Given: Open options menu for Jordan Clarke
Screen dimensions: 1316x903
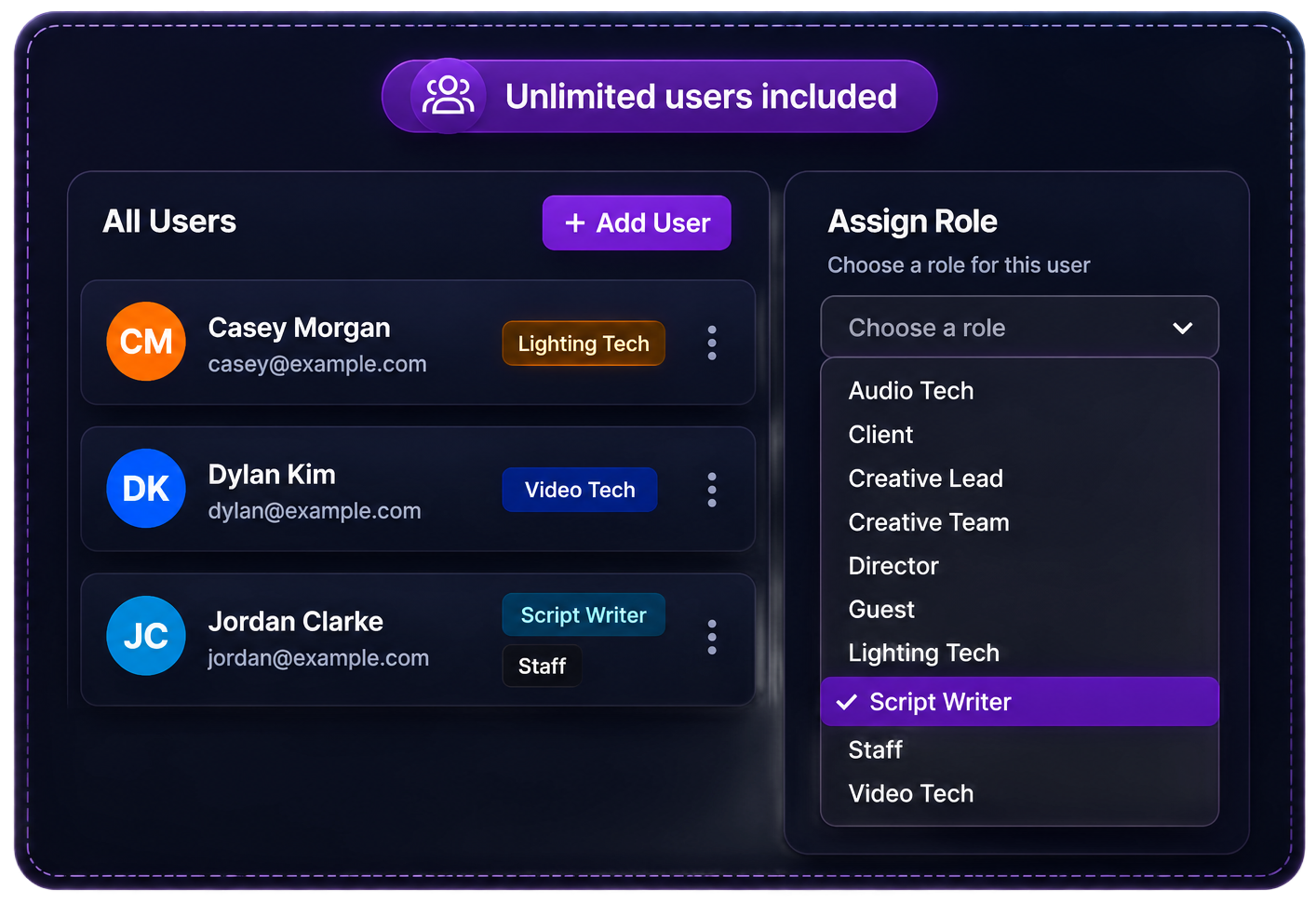Looking at the screenshot, I should click(712, 637).
